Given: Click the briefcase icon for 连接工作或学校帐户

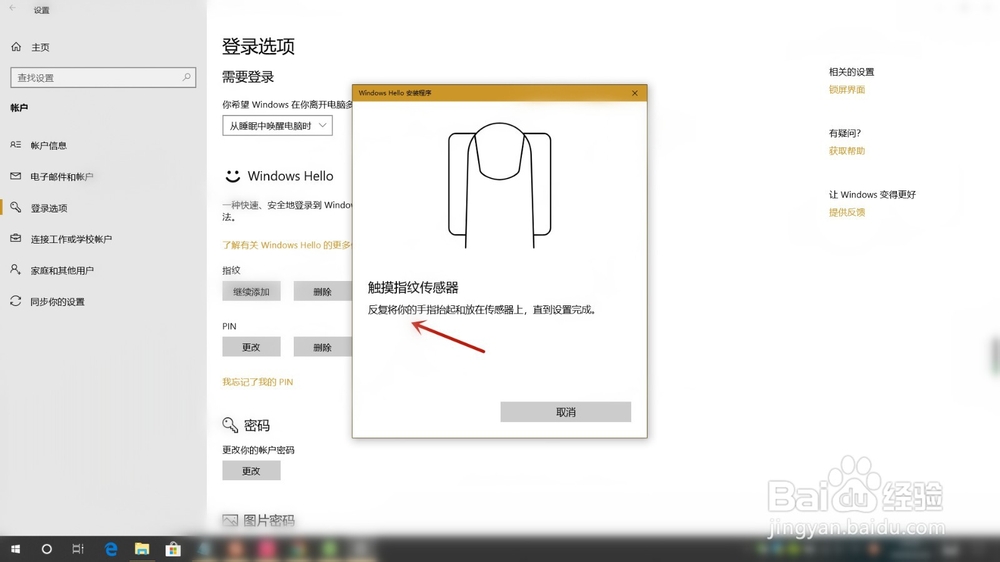Looking at the screenshot, I should [15, 239].
